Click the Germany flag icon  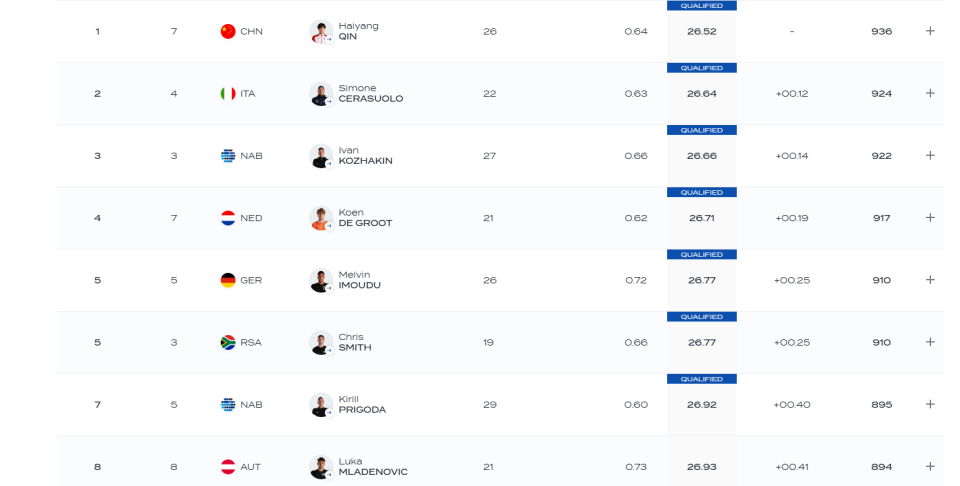coord(228,280)
